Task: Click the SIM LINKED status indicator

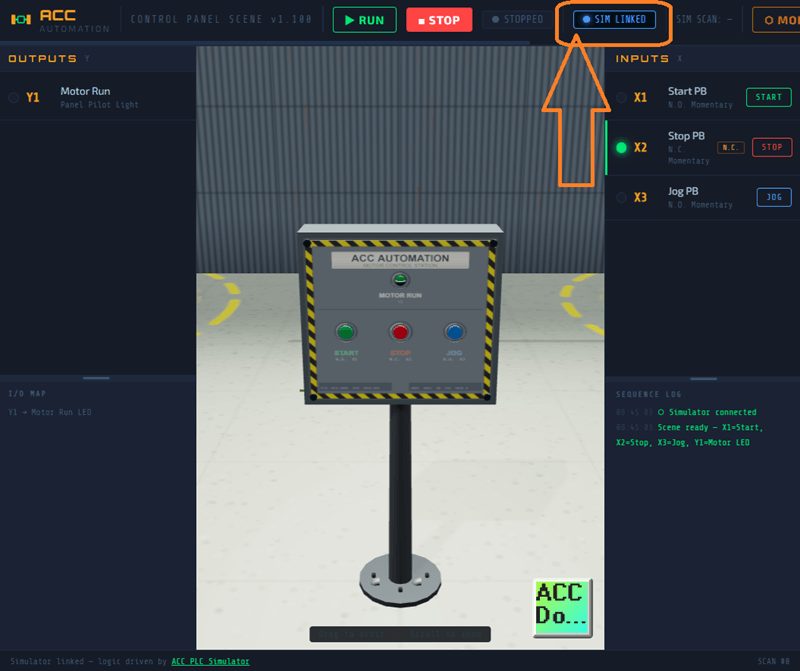Action: 614,20
